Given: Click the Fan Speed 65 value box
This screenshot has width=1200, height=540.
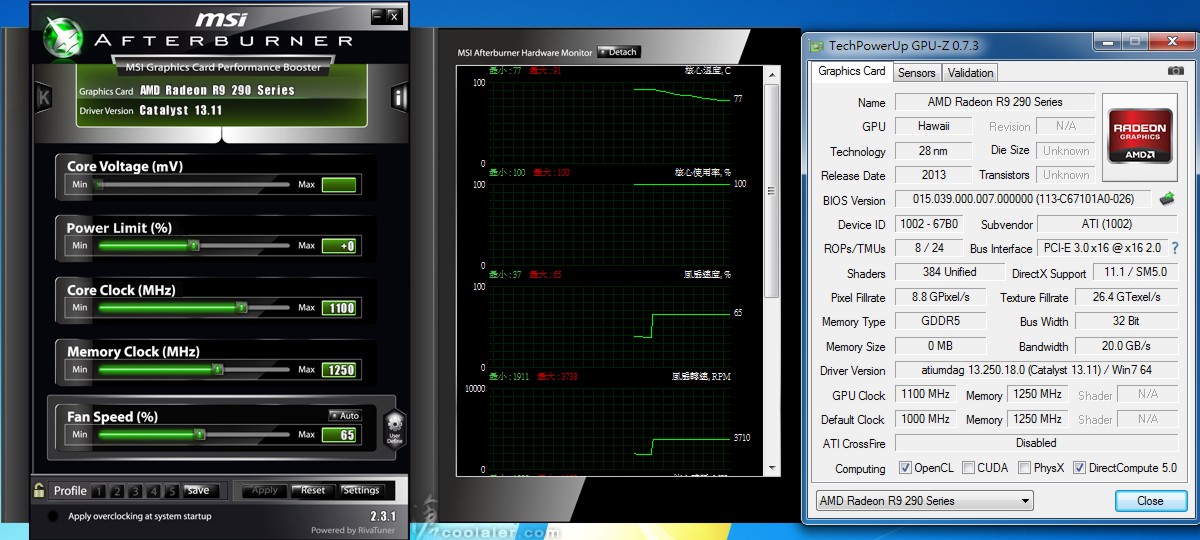Looking at the screenshot, I should [x=339, y=435].
